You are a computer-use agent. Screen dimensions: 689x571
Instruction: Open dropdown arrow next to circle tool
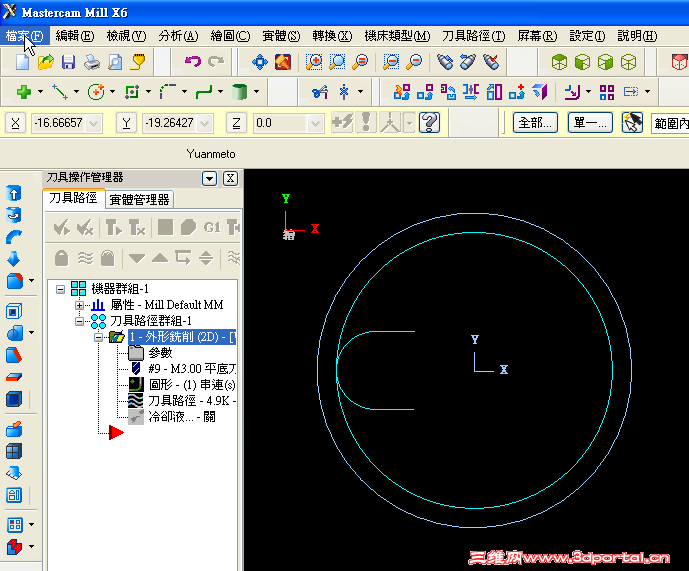pos(112,92)
